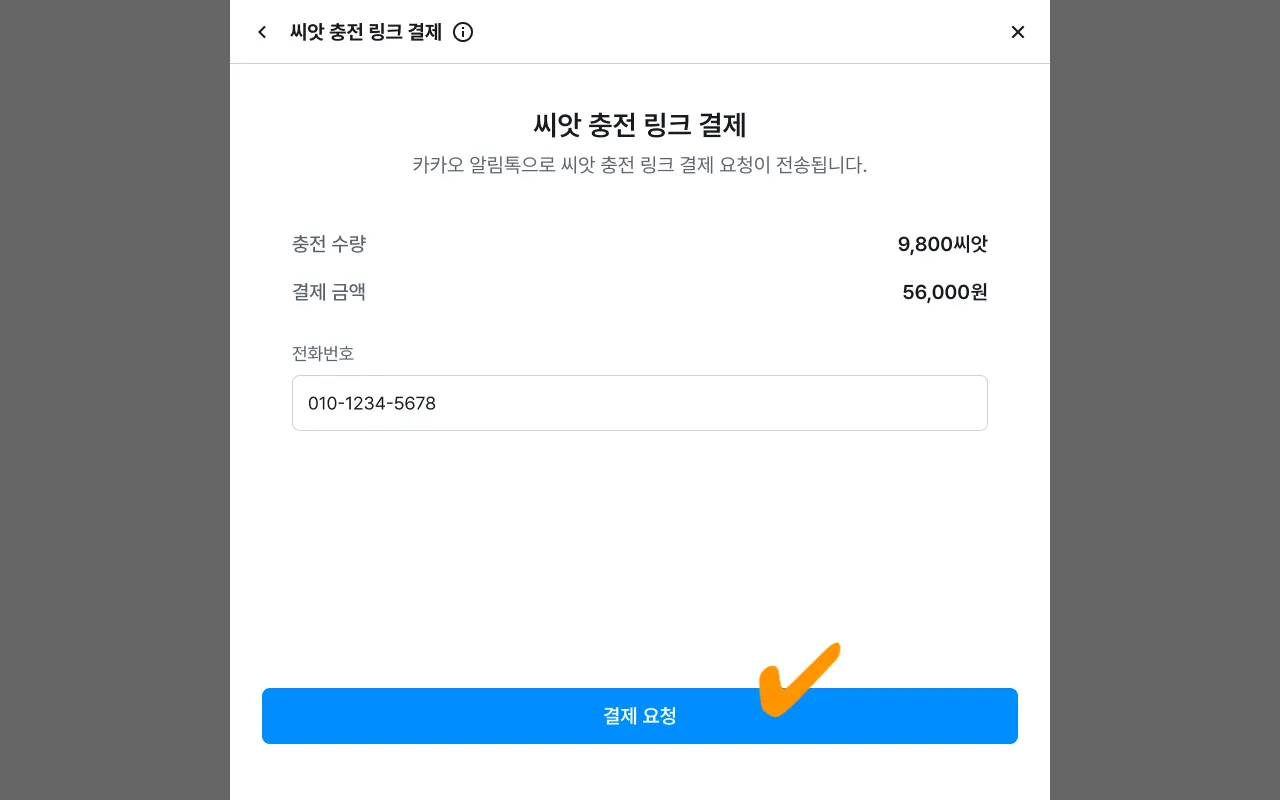The height and width of the screenshot is (800, 1280).
Task: Click the header title 씨앗 충전 링크 결제
Action: [x=366, y=32]
